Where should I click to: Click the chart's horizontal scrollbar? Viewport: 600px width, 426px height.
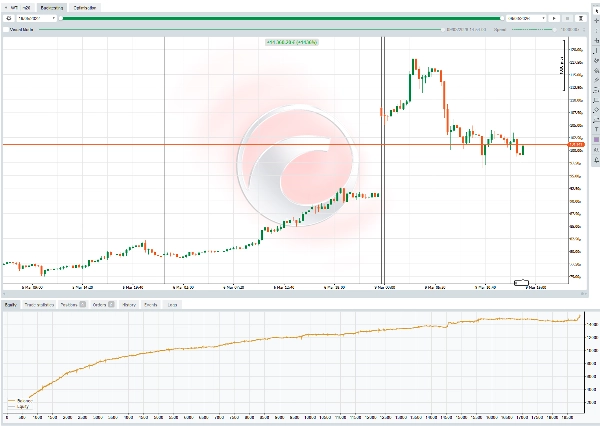tap(295, 294)
